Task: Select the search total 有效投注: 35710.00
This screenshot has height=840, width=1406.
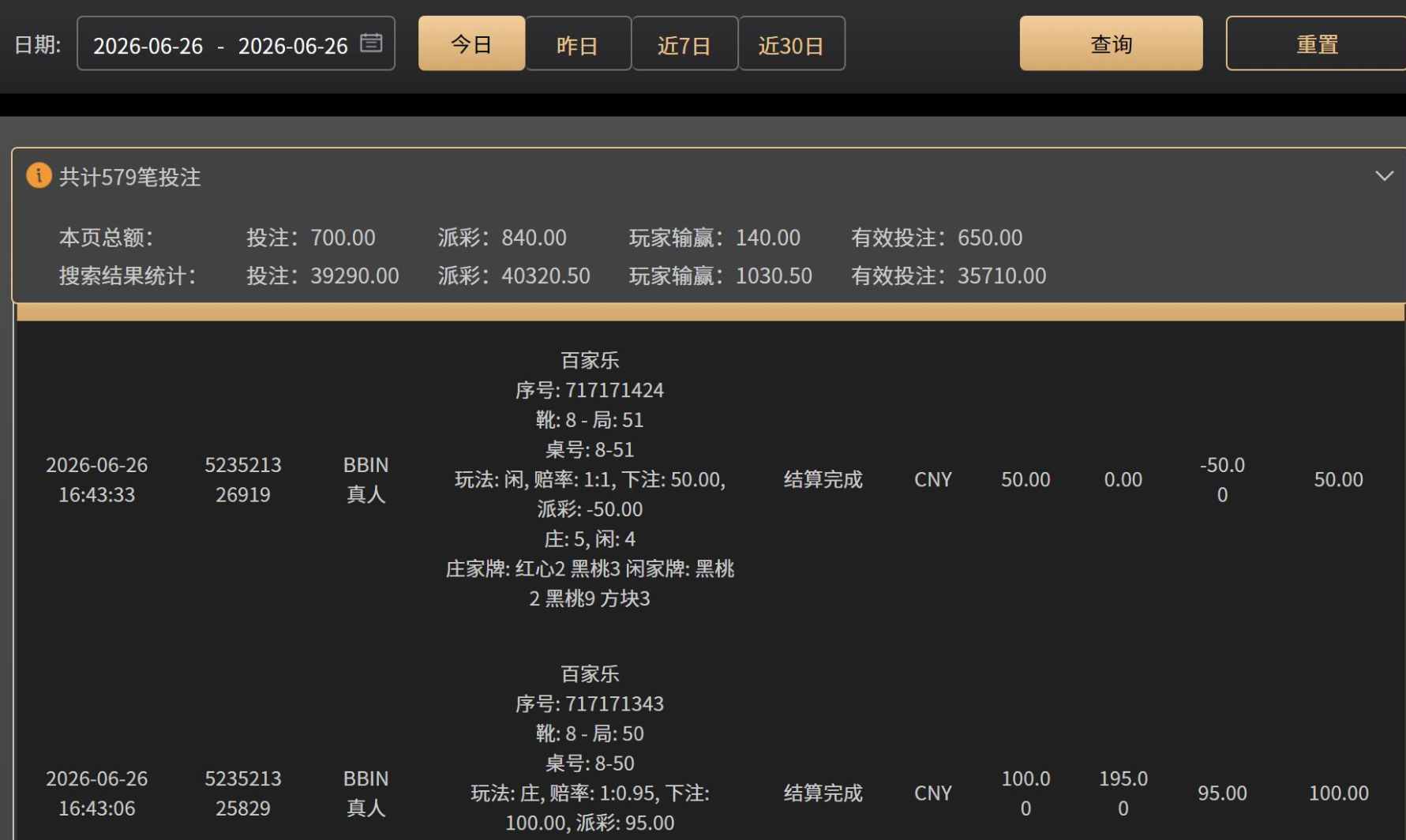Action: [948, 276]
